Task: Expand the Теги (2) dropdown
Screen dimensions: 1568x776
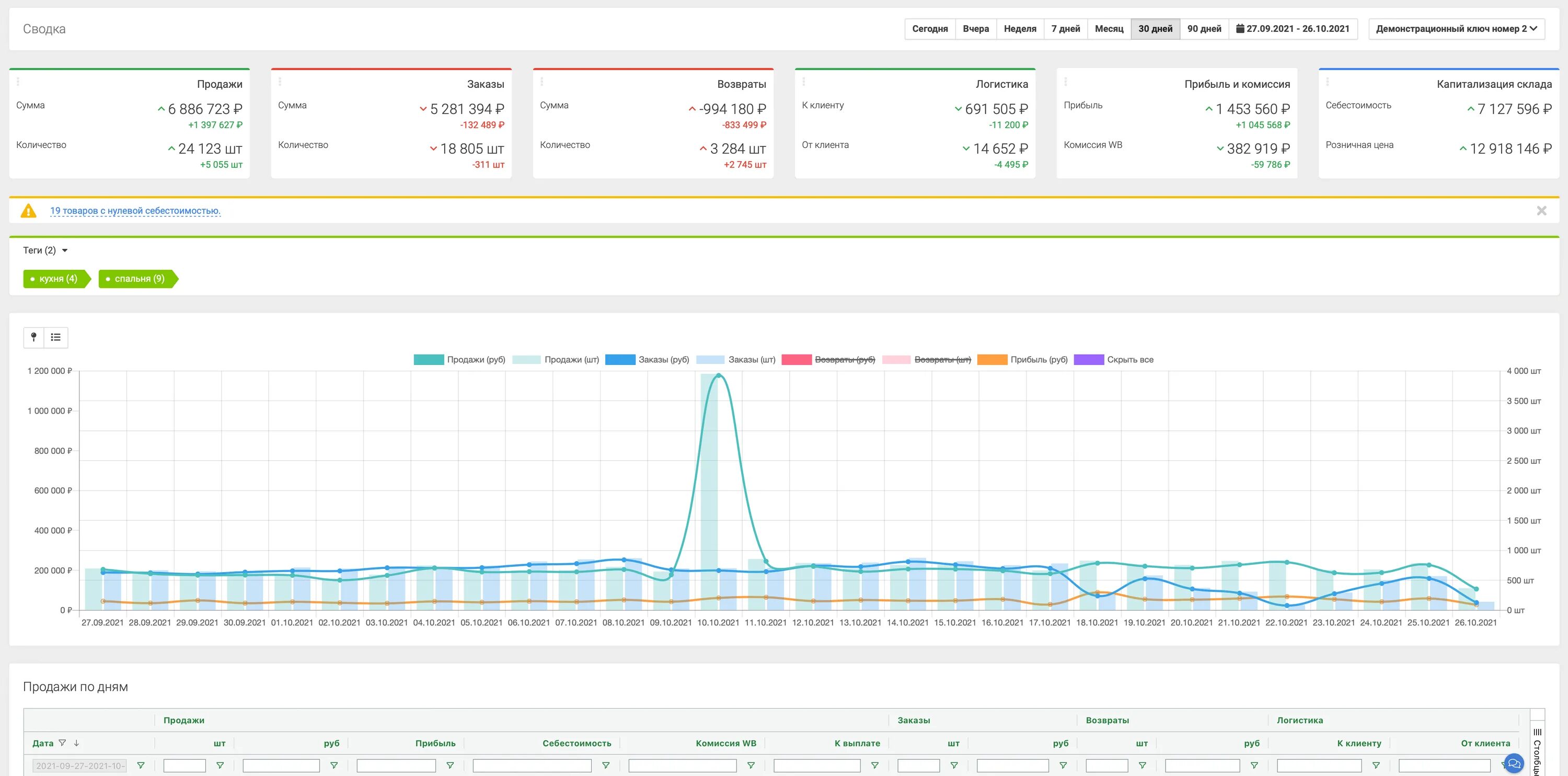Action: [x=45, y=250]
